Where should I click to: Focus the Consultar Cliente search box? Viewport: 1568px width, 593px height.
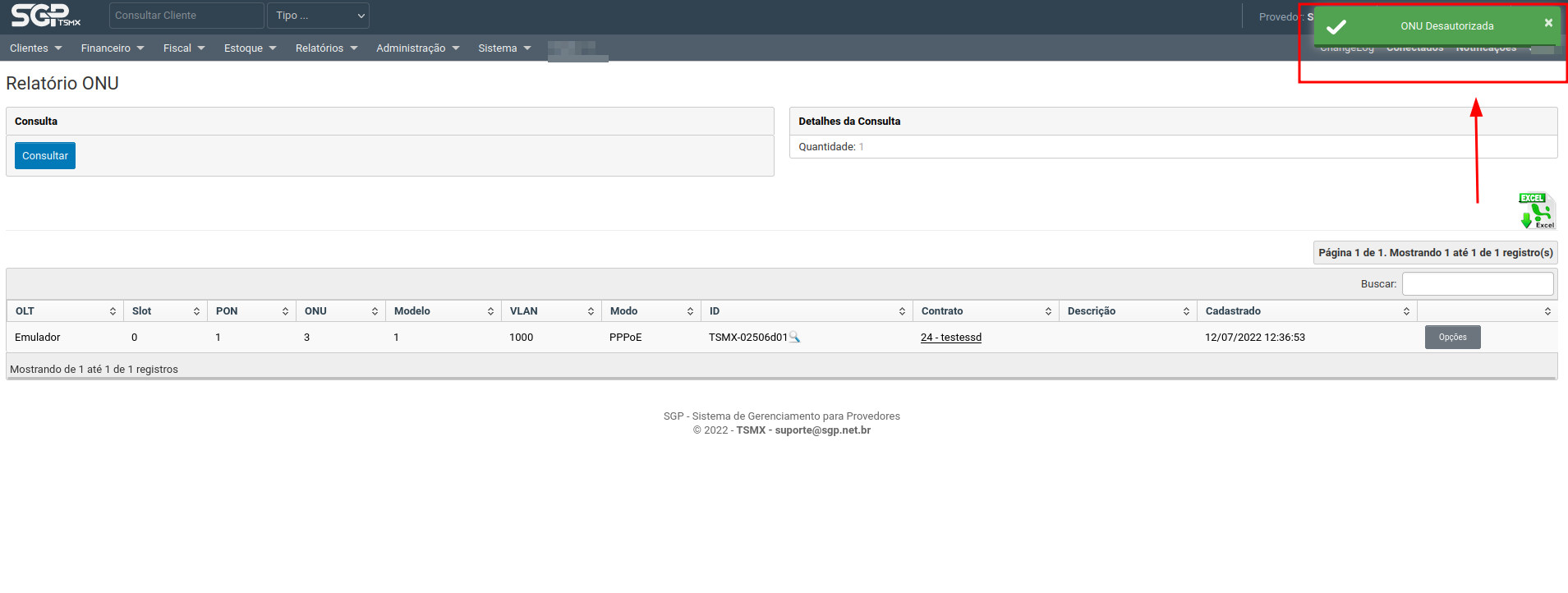coord(186,16)
